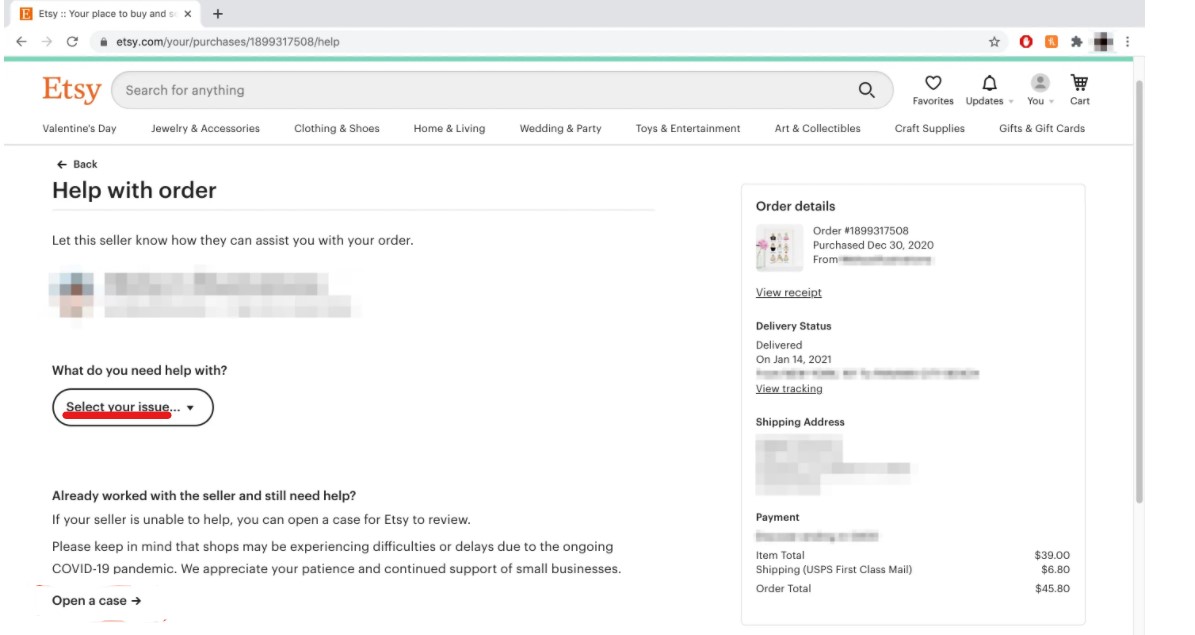1195x635 pixels.
Task: Close the Etsy browser tab
Action: pos(187,14)
